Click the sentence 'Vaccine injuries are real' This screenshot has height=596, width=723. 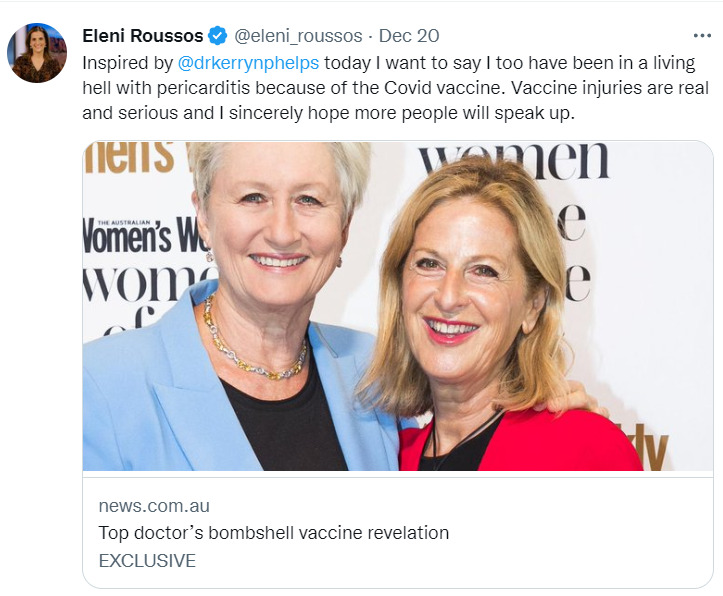(x=610, y=88)
